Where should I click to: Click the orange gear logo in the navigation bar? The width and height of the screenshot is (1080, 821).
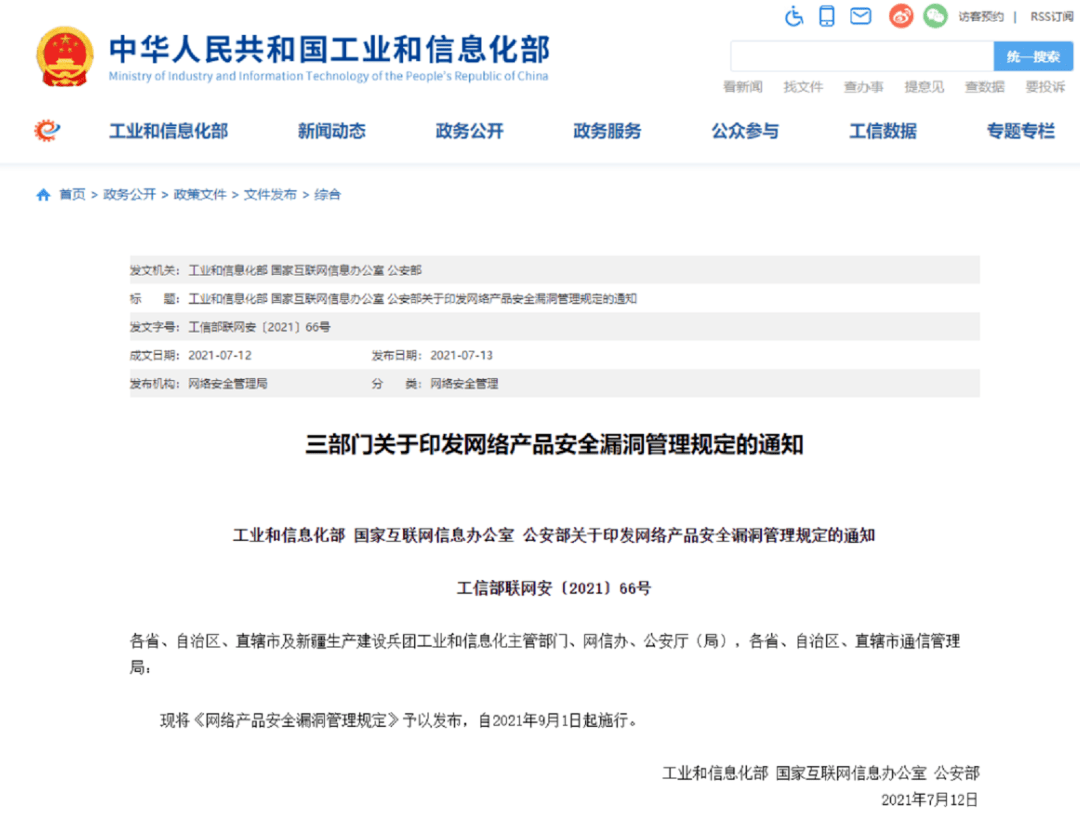(x=47, y=130)
